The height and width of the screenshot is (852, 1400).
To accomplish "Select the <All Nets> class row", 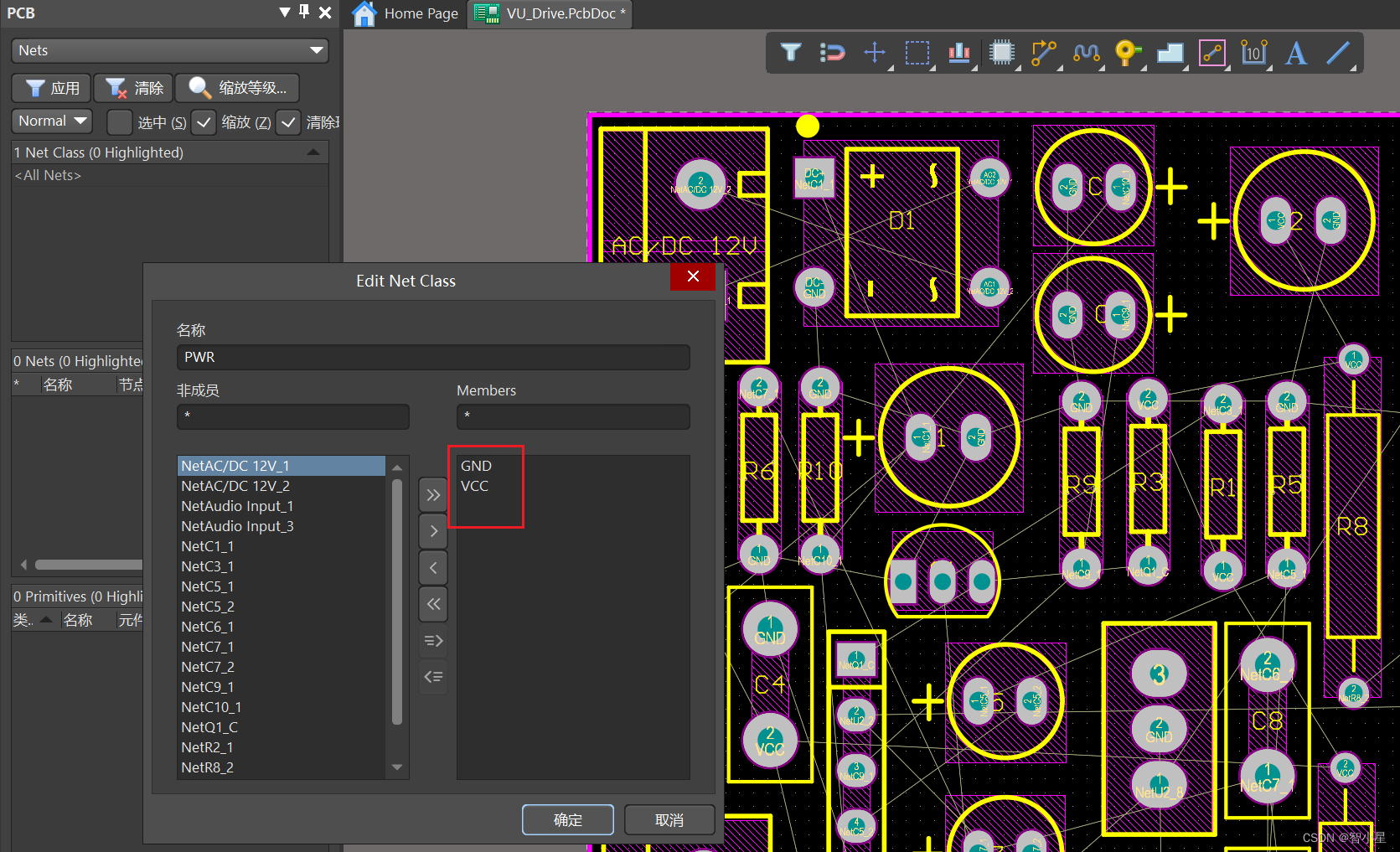I will coord(170,175).
